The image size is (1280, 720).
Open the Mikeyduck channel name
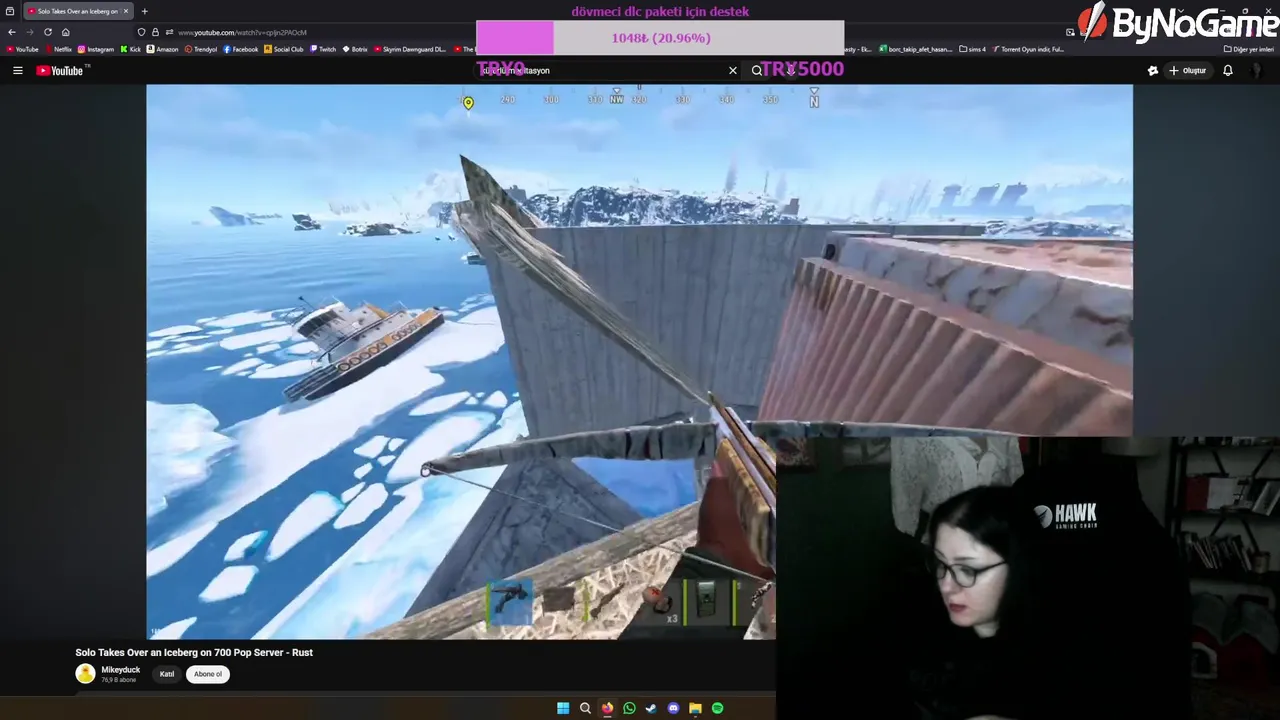coord(121,670)
